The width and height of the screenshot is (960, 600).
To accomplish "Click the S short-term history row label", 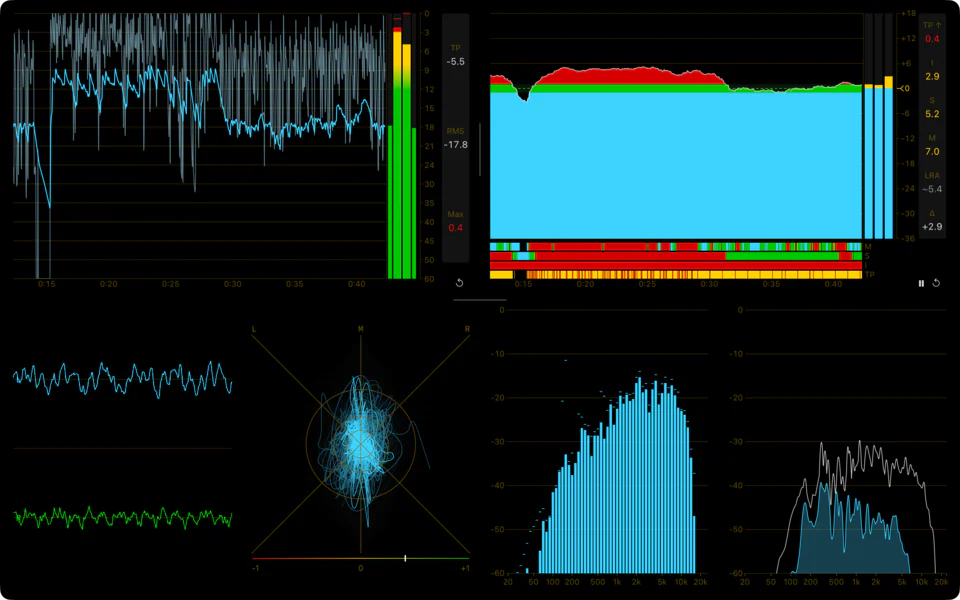I will [x=868, y=256].
